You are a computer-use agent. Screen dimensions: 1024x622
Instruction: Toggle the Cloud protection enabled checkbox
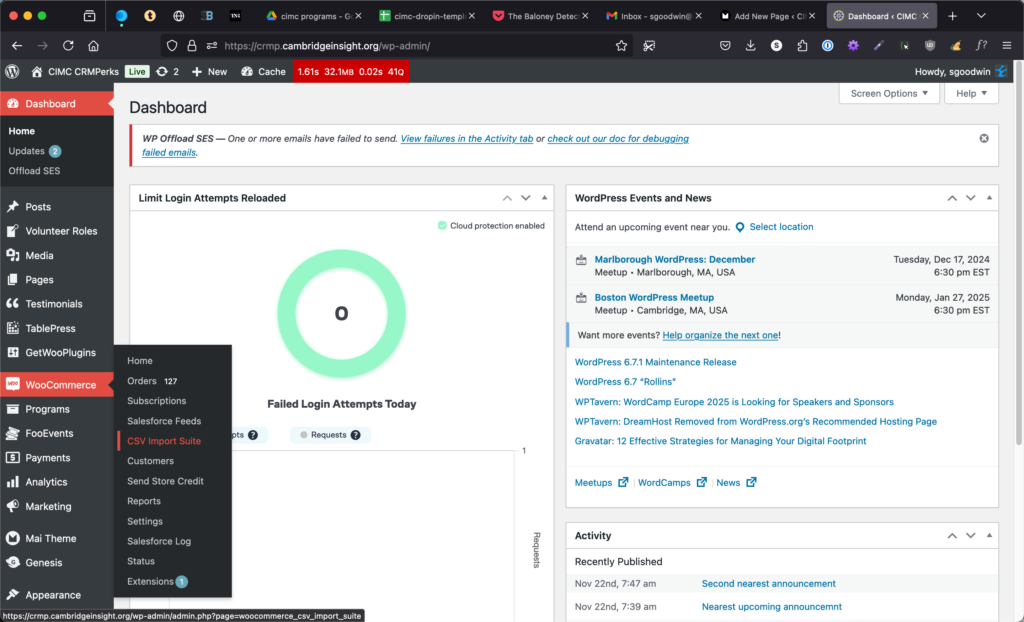(442, 226)
